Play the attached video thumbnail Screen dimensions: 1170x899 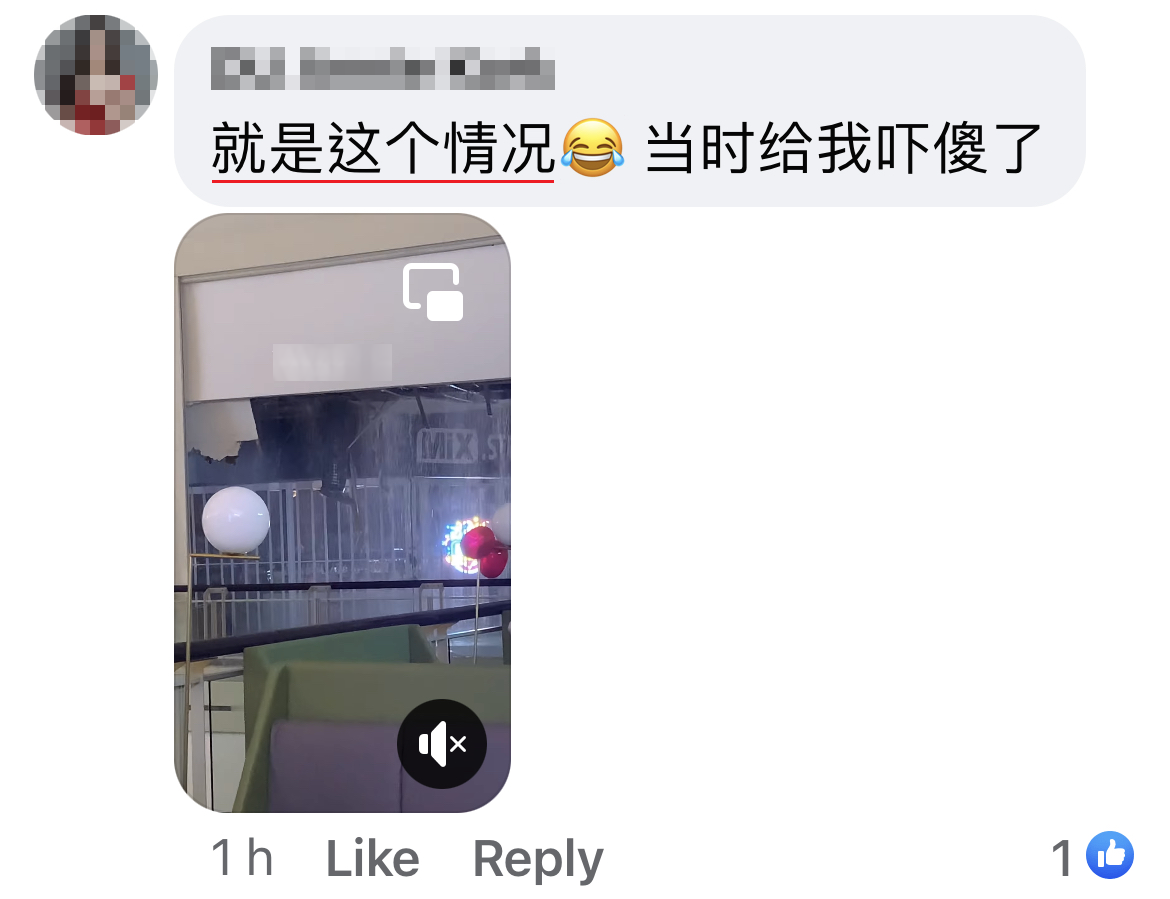[x=342, y=513]
